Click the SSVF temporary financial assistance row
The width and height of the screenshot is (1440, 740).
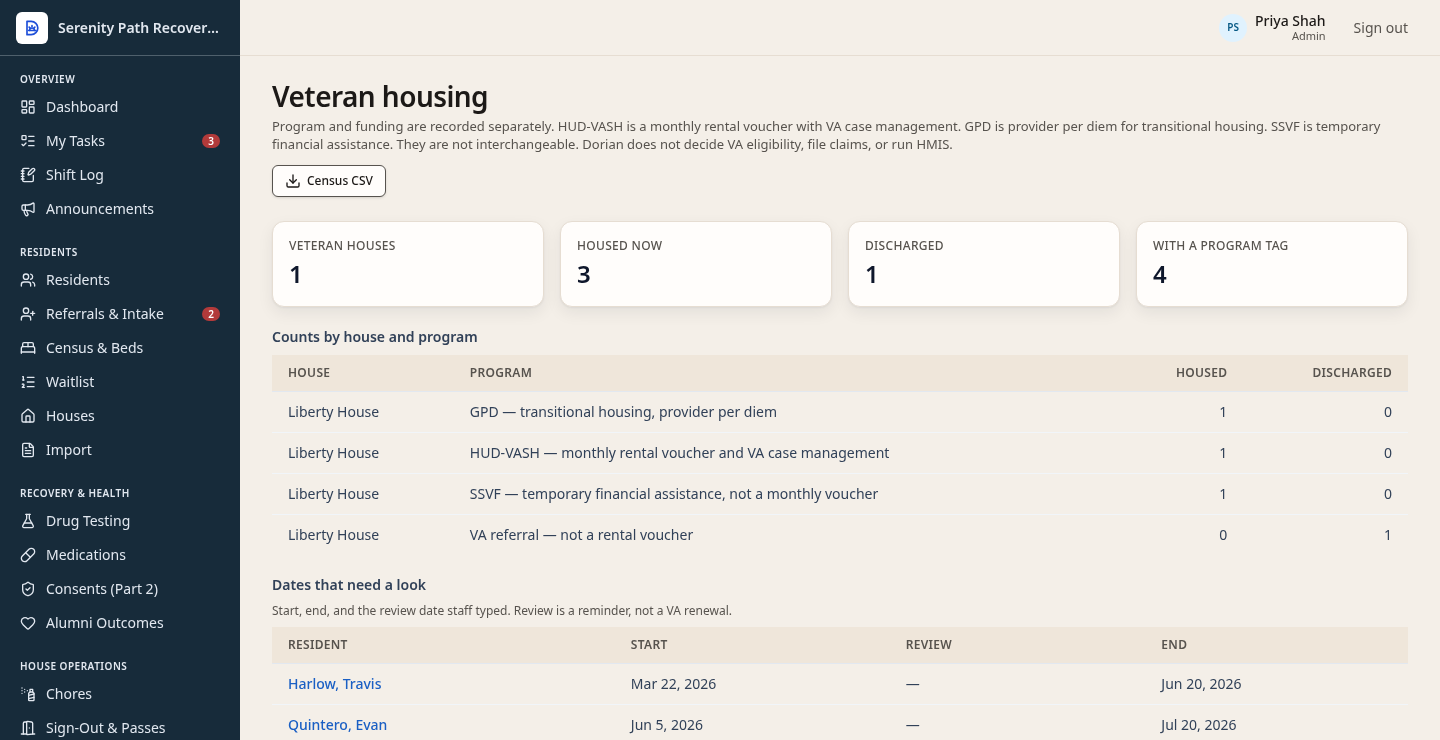click(840, 494)
